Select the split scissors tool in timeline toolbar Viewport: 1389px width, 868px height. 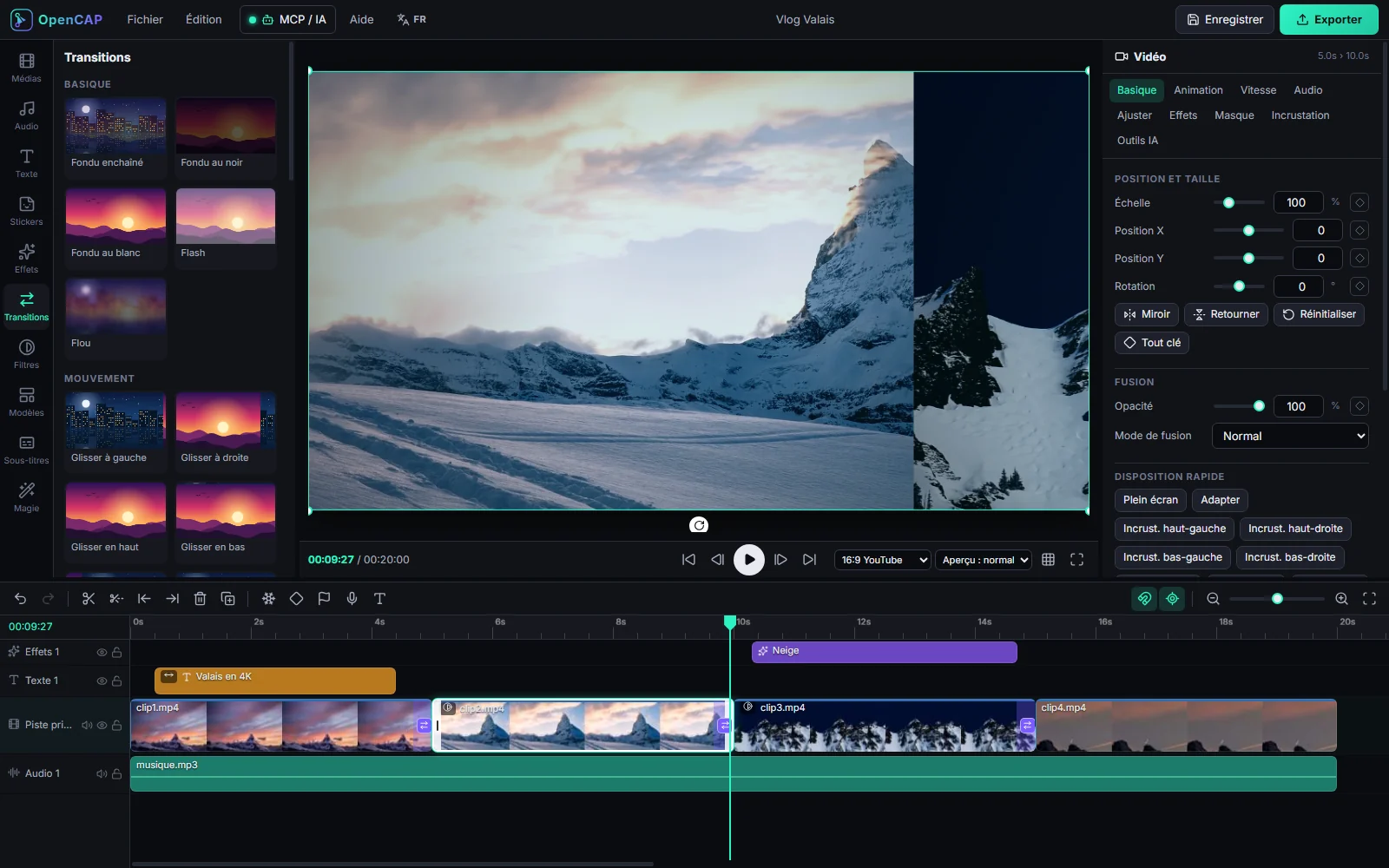89,599
